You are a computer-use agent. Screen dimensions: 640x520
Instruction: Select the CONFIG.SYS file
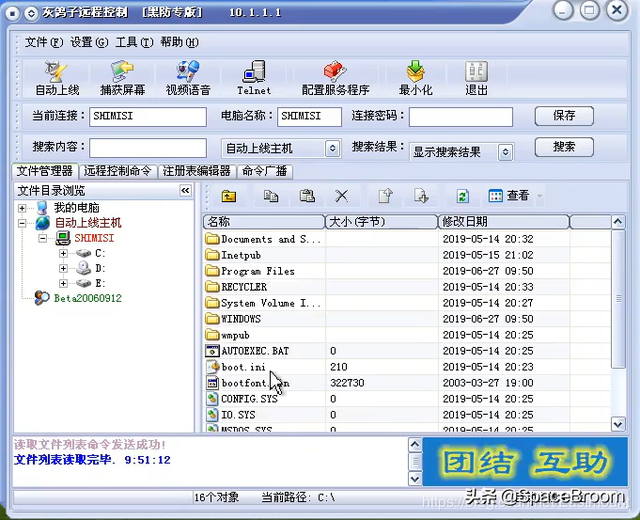point(249,399)
